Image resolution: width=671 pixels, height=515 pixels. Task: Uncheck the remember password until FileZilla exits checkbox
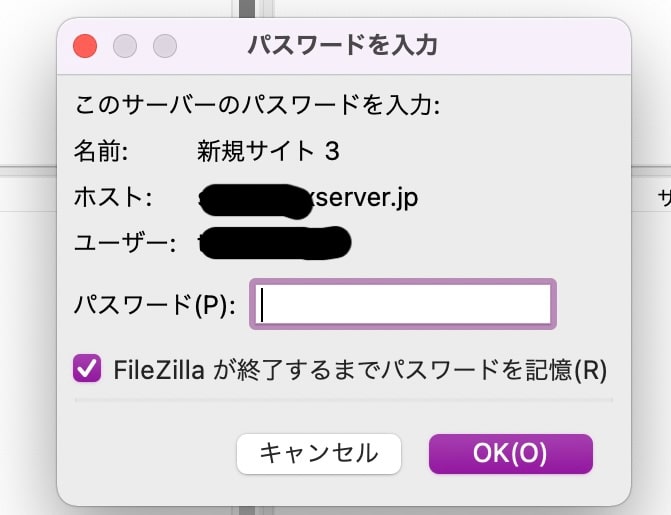(x=87, y=368)
